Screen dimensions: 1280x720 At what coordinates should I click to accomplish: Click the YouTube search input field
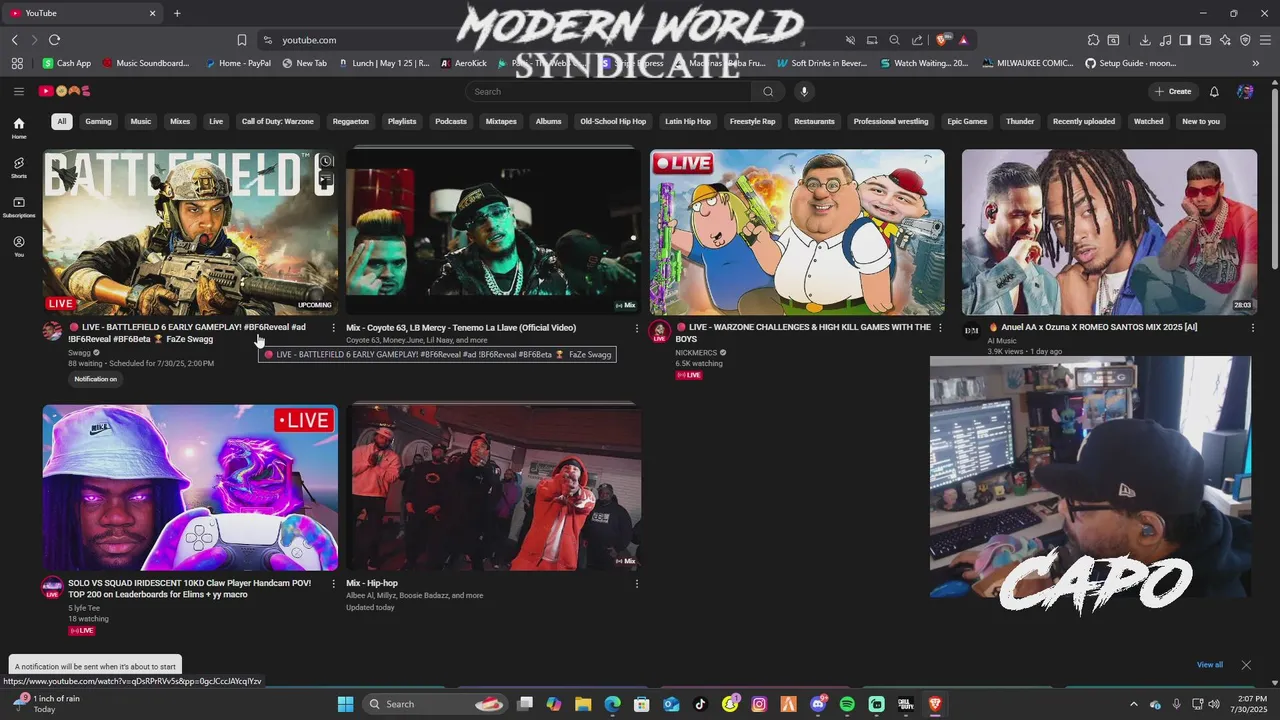[x=608, y=91]
